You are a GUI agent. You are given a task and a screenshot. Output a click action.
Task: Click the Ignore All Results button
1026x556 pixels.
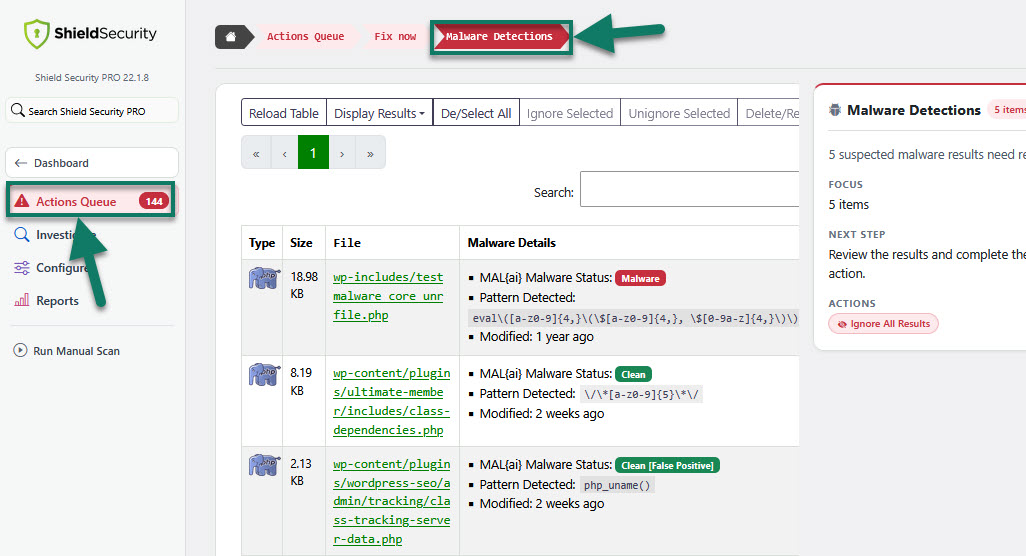[x=883, y=324]
